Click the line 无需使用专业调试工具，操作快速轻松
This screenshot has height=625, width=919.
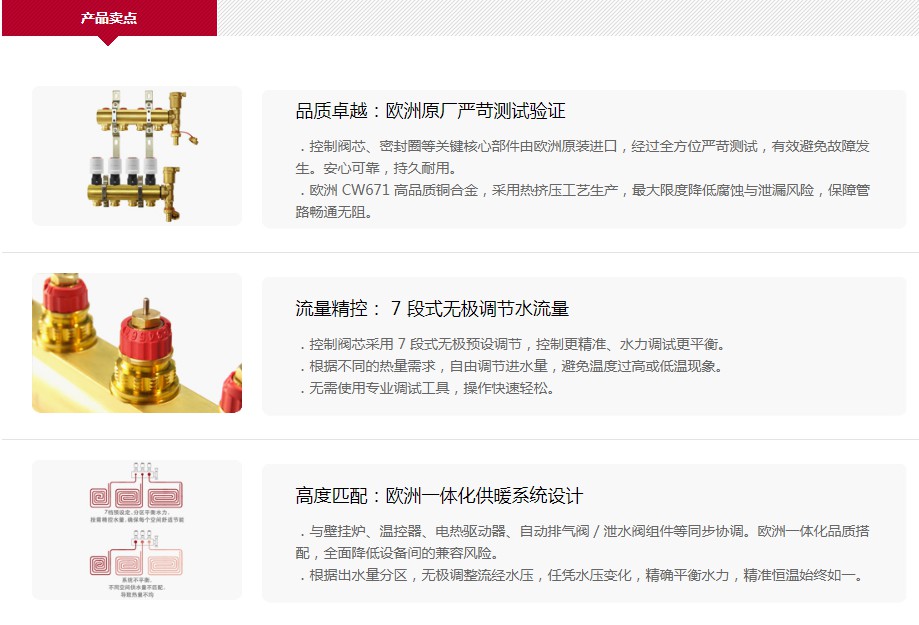point(427,388)
